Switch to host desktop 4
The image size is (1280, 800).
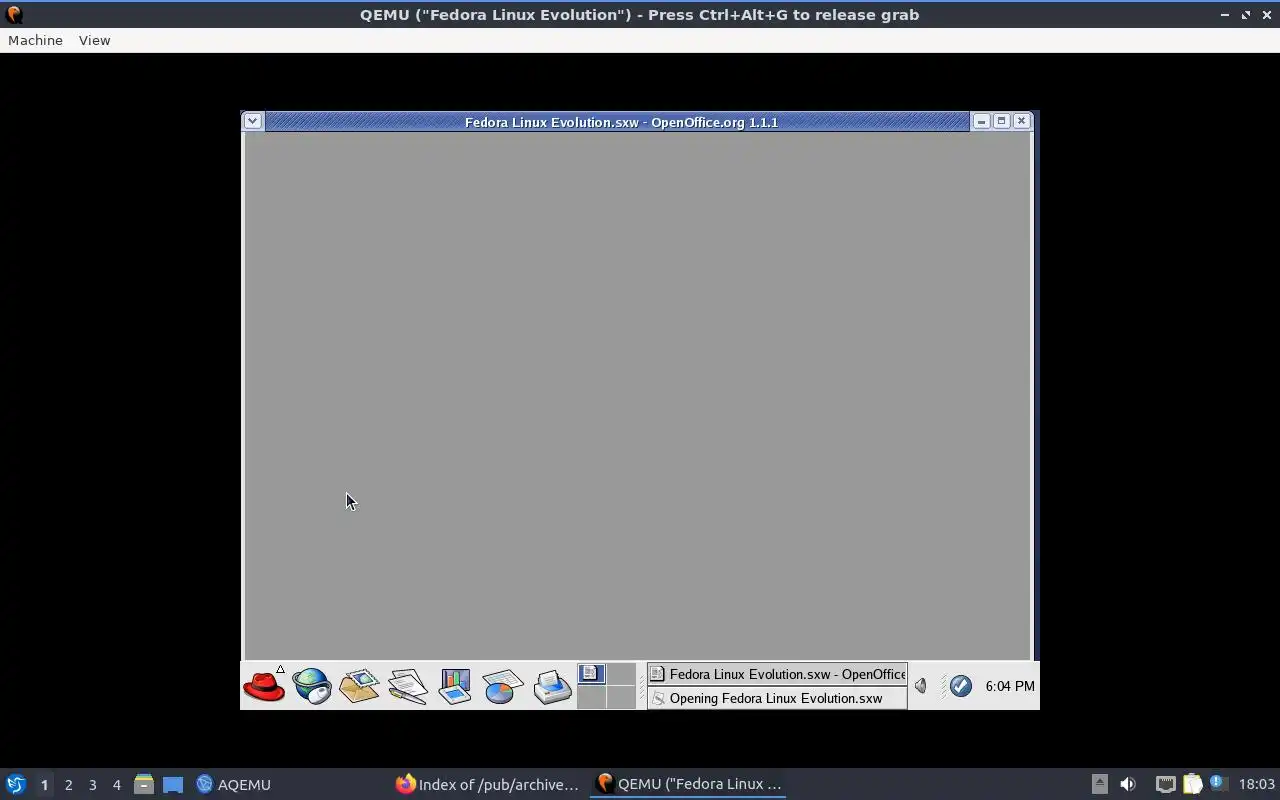pyautogui.click(x=116, y=785)
